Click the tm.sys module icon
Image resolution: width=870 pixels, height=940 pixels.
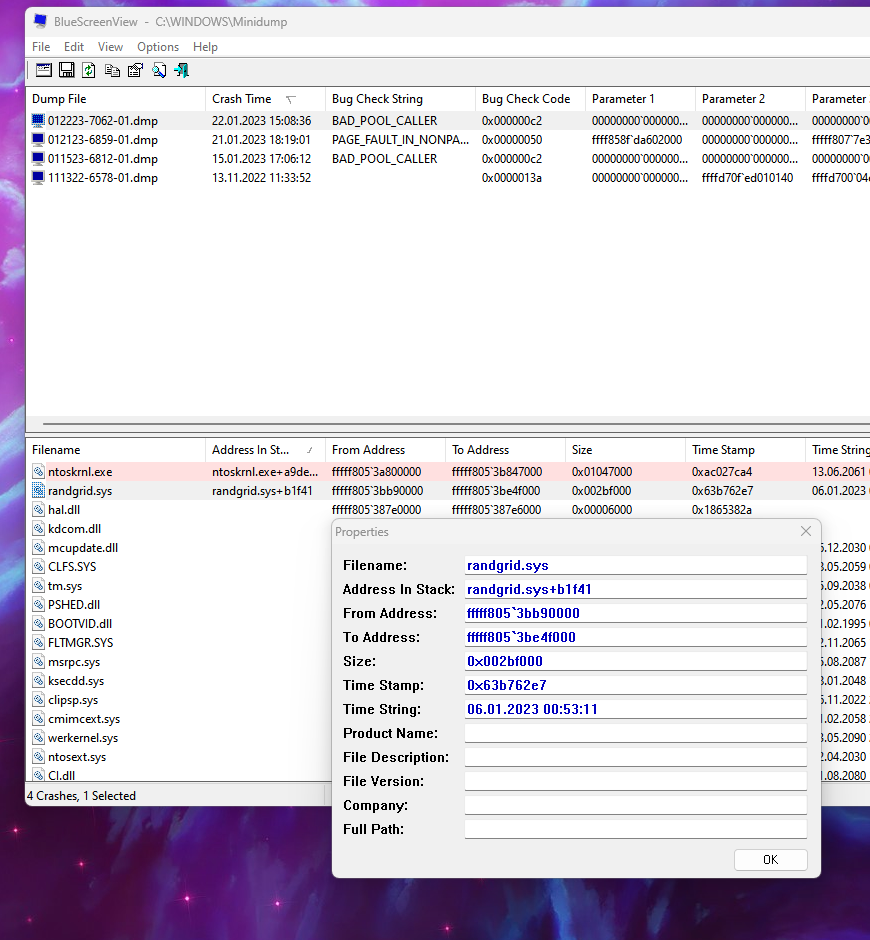[x=38, y=586]
